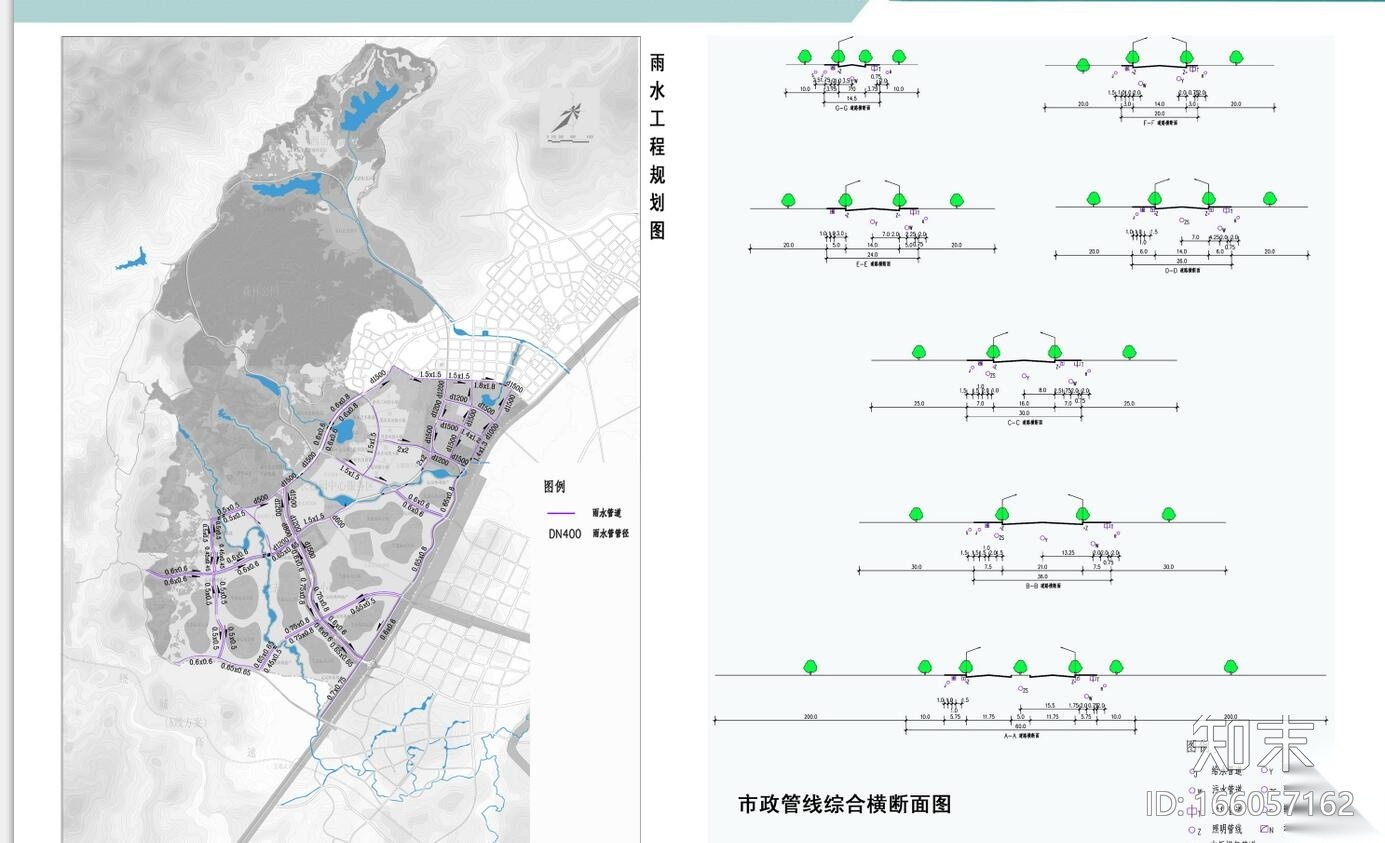Click the E-E cross-section label
Image resolution: width=1385 pixels, height=843 pixels.
873,266
